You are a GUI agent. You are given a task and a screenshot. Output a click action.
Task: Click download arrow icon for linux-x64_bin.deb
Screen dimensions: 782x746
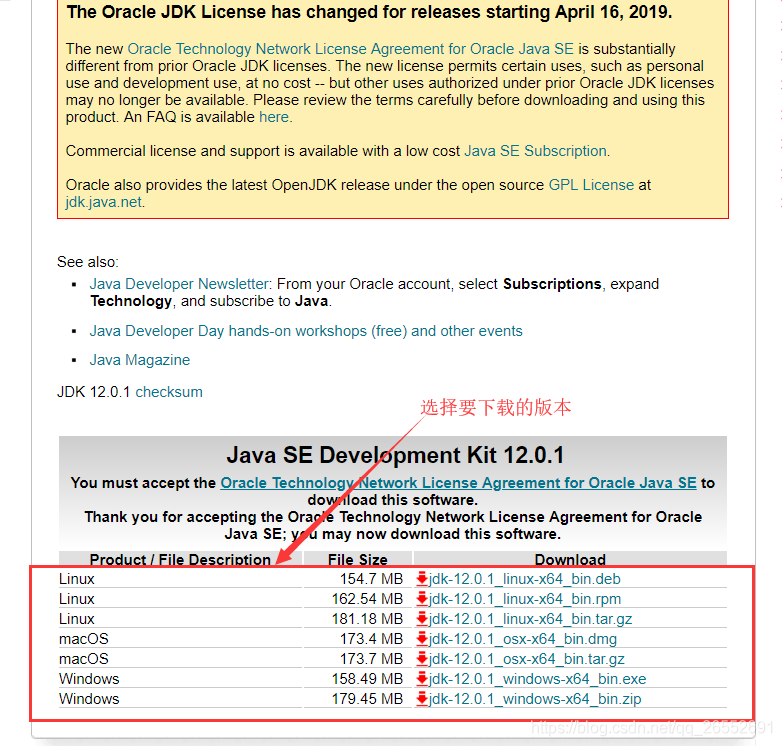[x=422, y=578]
